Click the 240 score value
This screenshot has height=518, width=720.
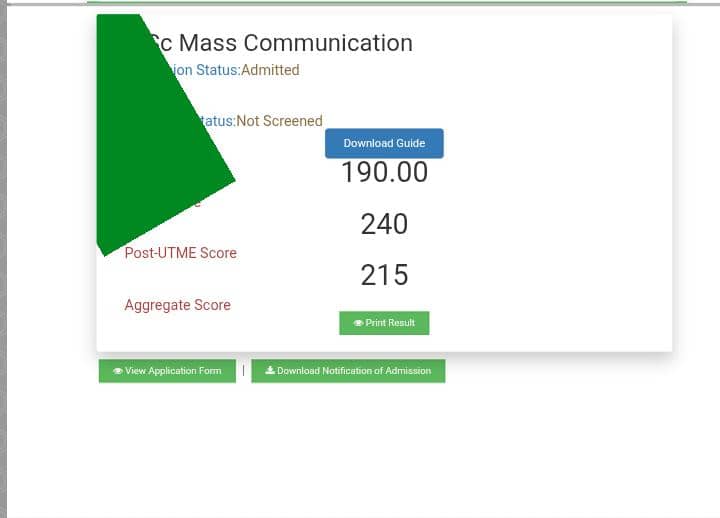[384, 224]
